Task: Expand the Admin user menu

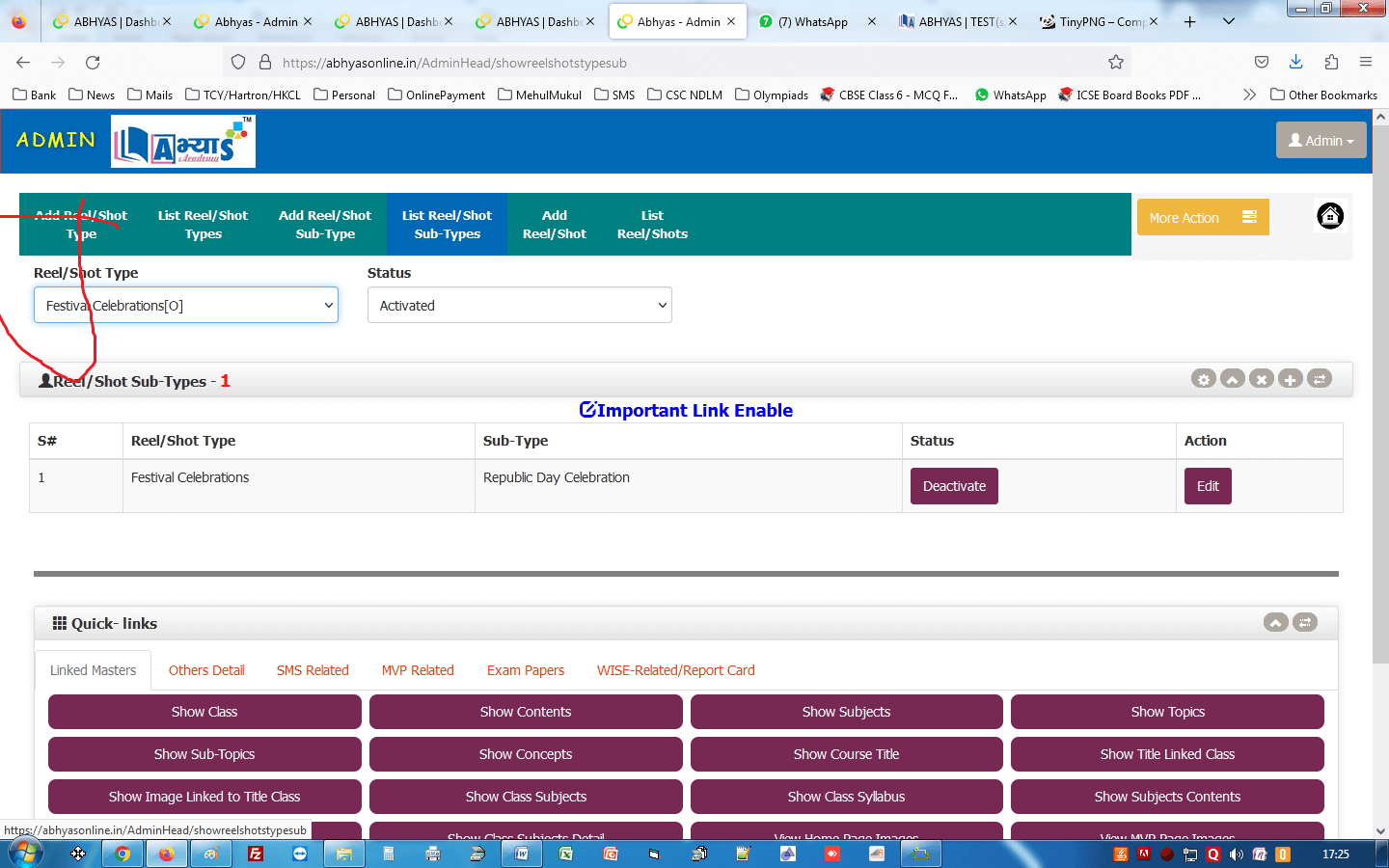Action: pos(1321,141)
